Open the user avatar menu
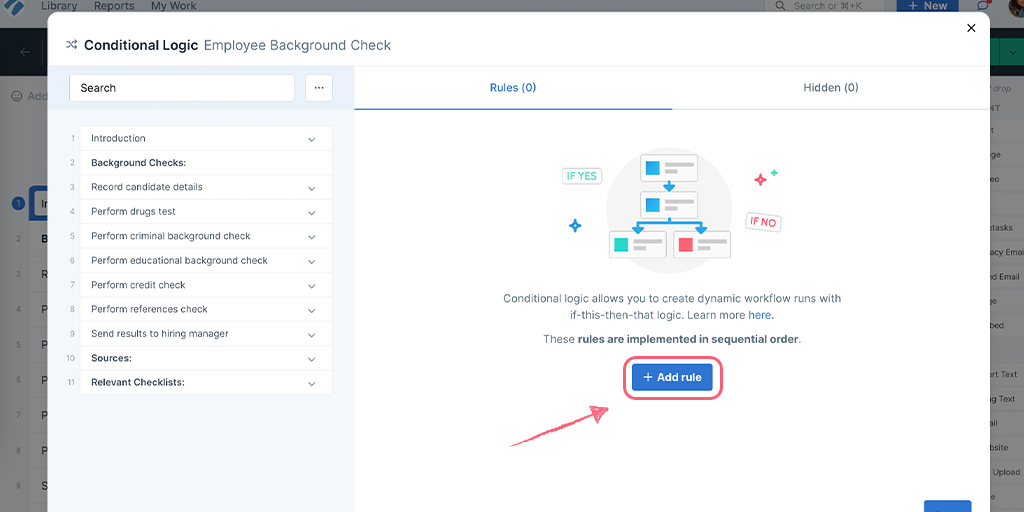Image resolution: width=1024 pixels, height=512 pixels. click(x=1015, y=5)
